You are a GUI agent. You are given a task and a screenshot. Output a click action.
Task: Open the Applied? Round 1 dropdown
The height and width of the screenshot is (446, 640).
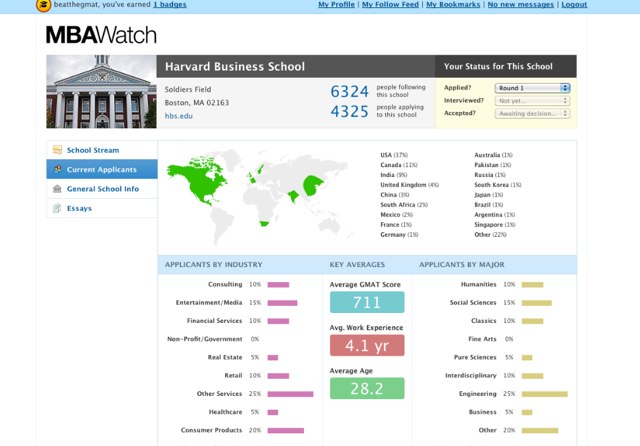tap(532, 88)
